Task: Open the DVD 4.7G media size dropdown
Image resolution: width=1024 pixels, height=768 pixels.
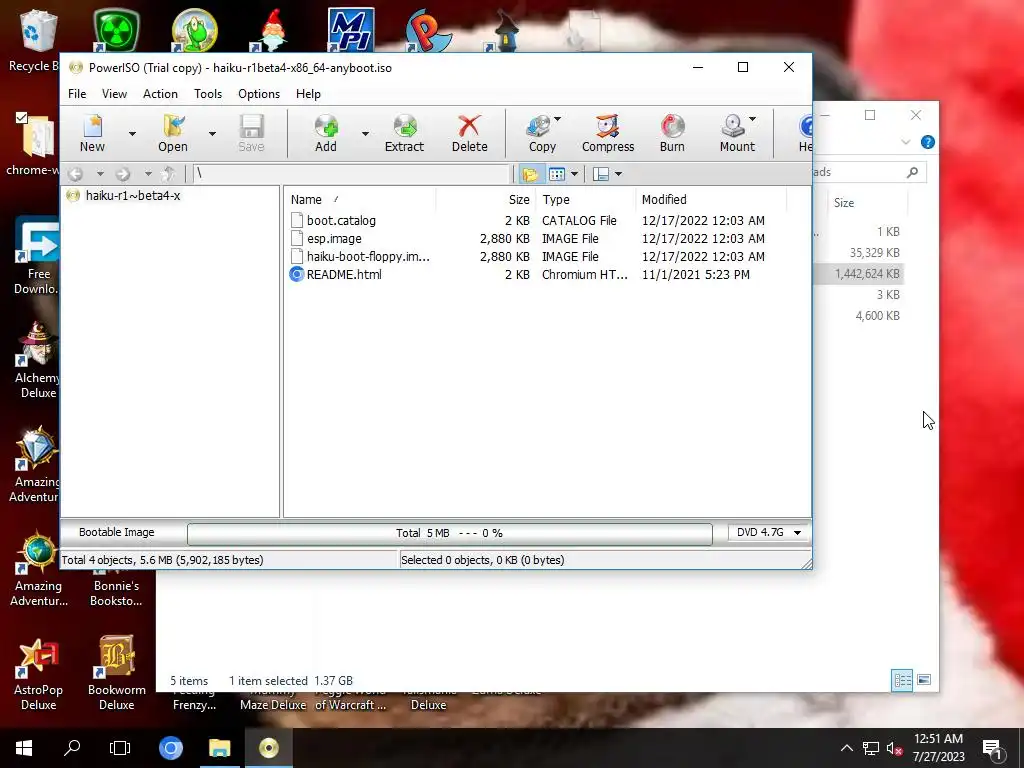Action: (x=769, y=532)
